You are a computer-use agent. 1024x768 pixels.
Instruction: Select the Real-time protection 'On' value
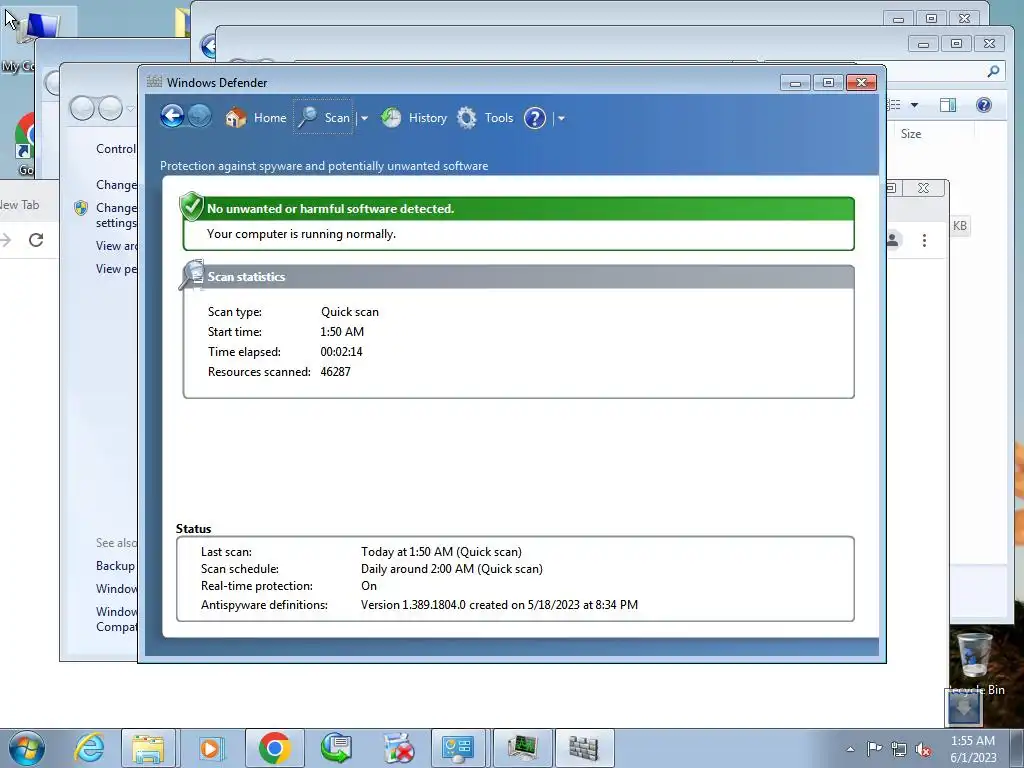(369, 586)
